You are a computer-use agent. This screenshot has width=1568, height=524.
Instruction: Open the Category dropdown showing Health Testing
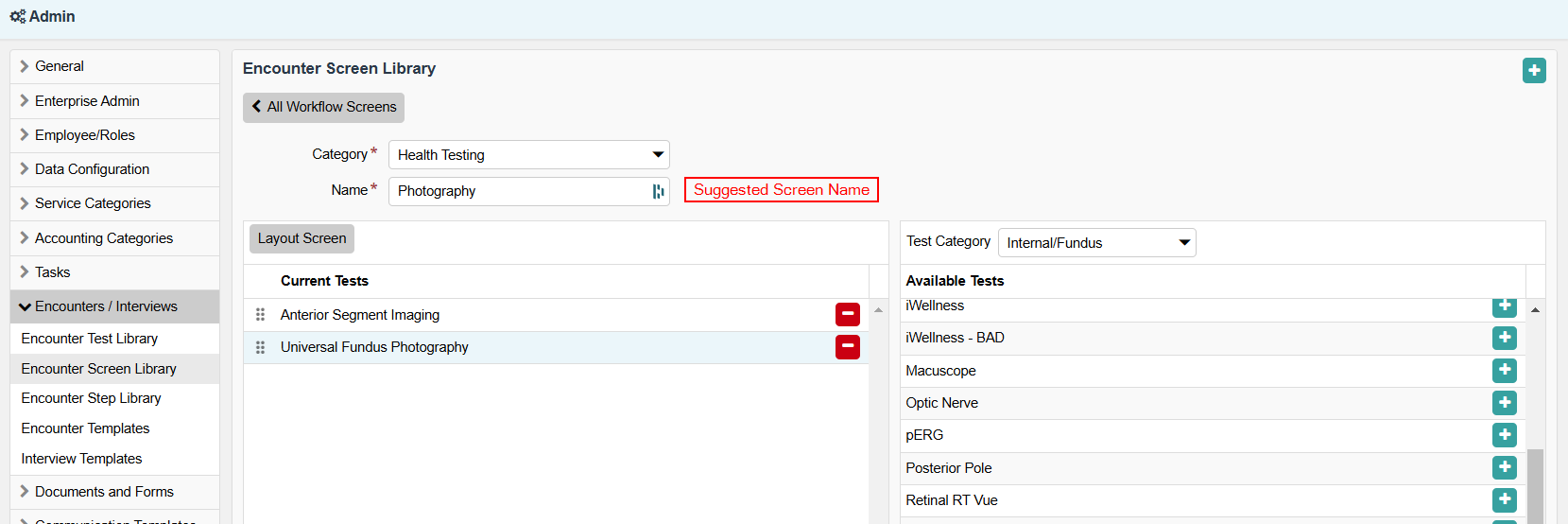coord(528,155)
